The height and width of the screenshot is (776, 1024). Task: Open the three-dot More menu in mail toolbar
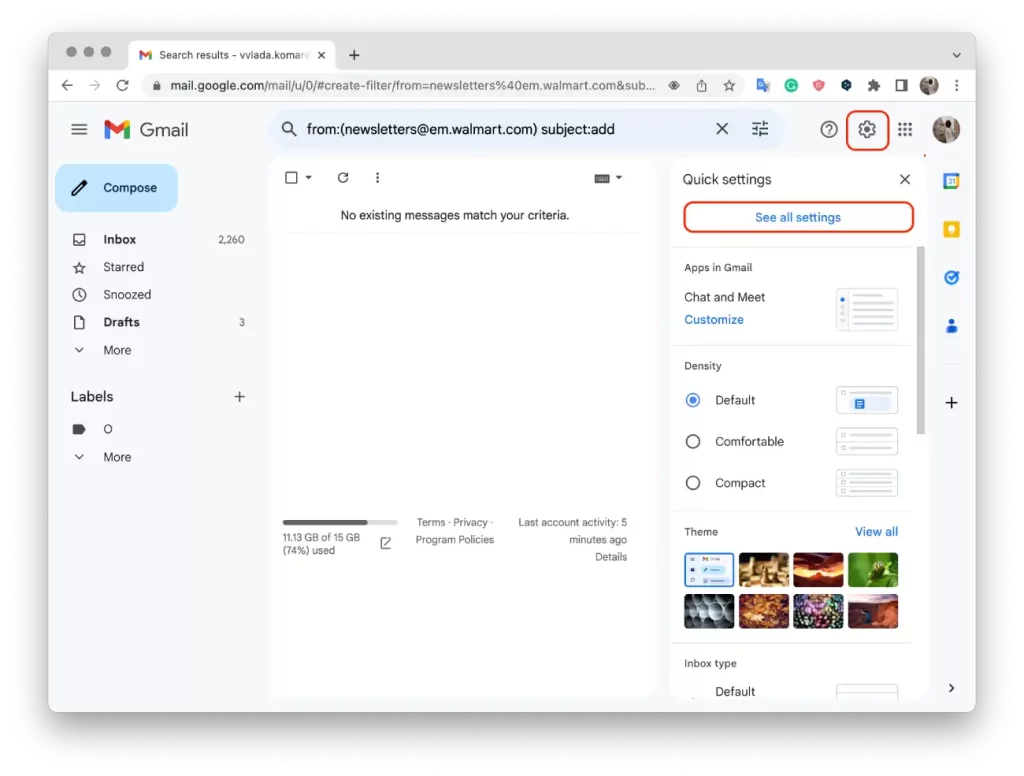[x=377, y=178]
